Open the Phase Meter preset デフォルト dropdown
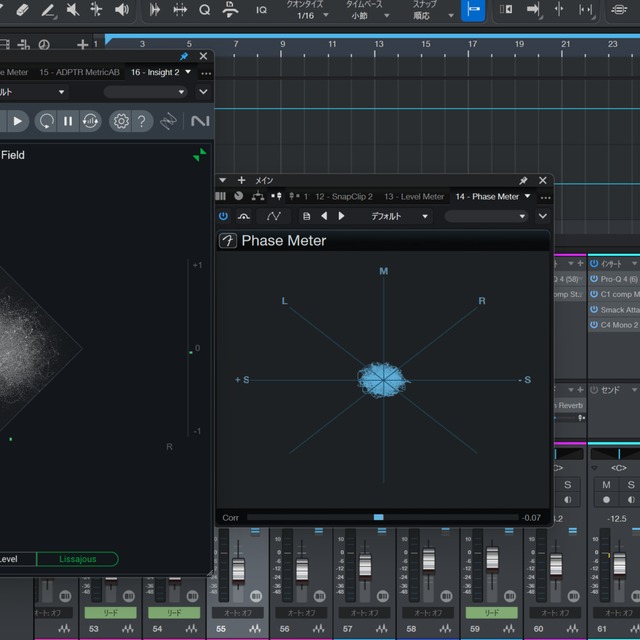This screenshot has width=640, height=640. point(399,216)
